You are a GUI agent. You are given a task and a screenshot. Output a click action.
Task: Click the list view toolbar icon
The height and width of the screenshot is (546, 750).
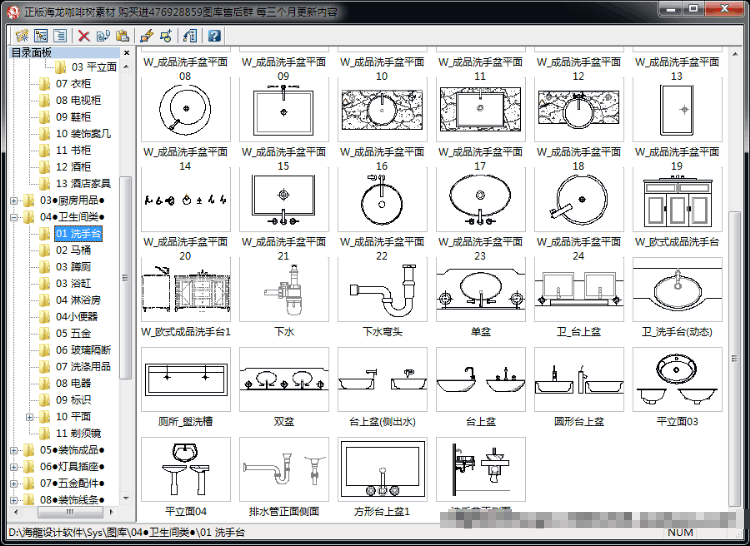click(x=60, y=35)
